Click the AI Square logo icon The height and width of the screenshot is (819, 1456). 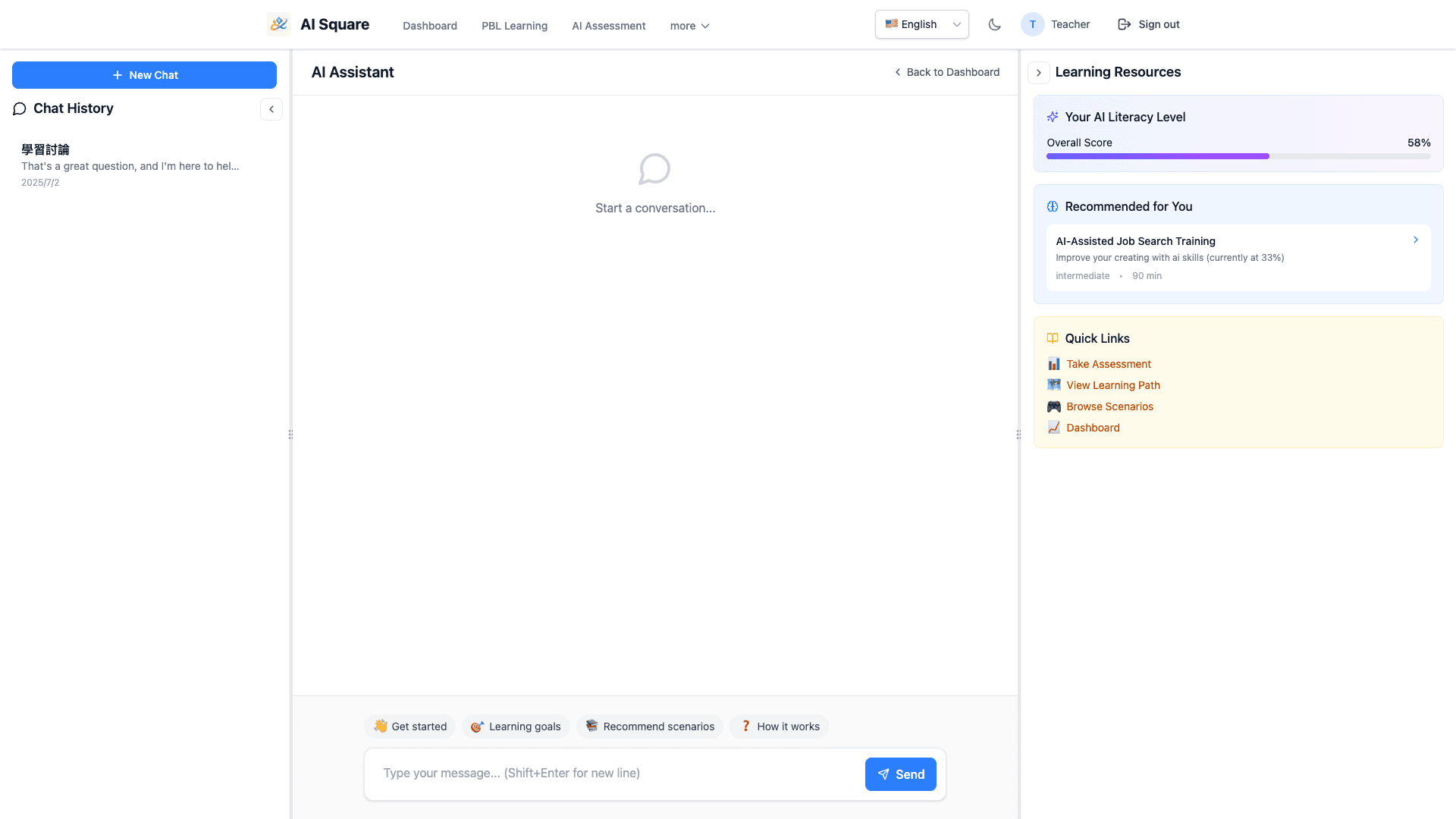[278, 24]
